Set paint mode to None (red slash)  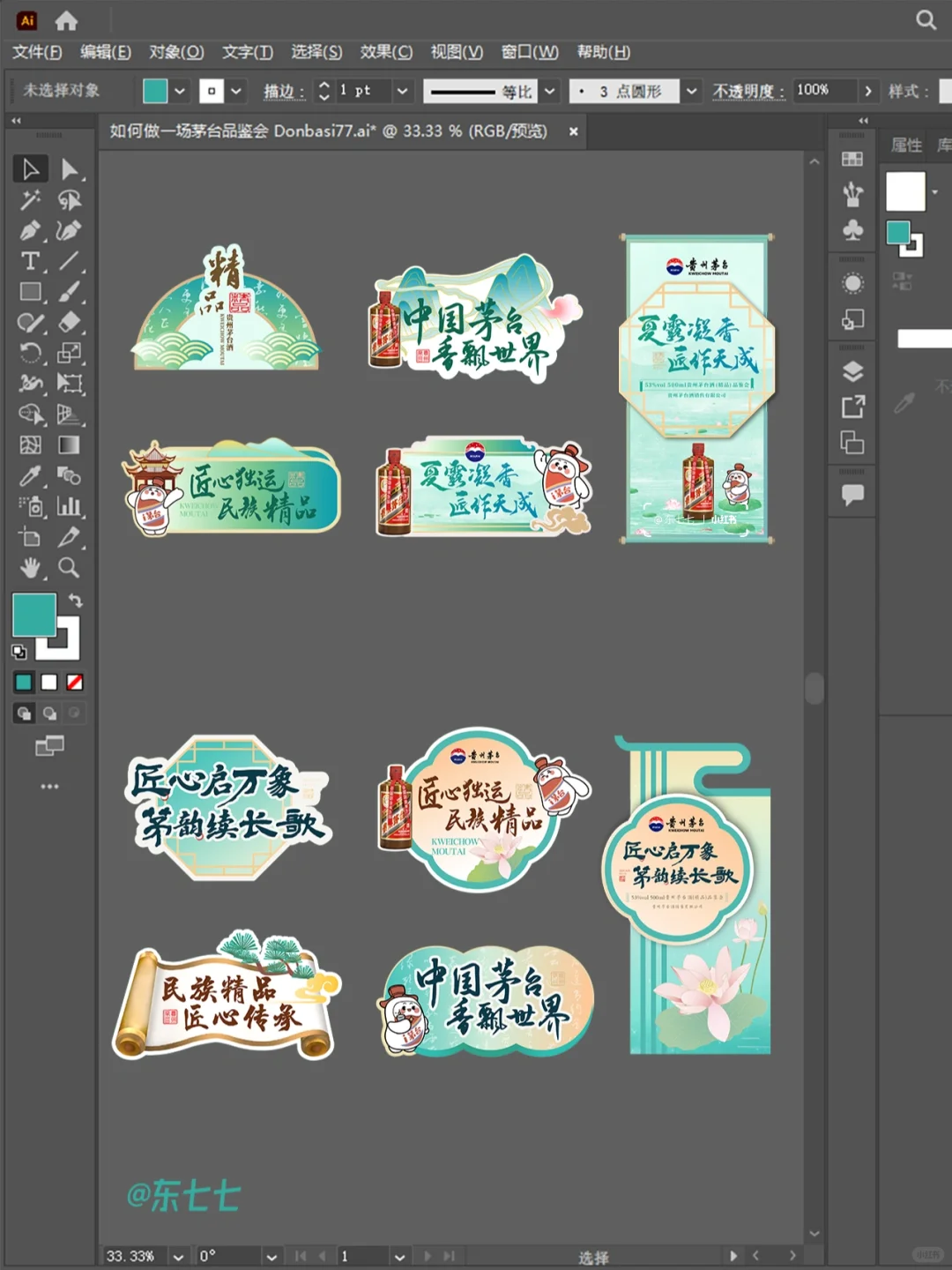coord(75,682)
